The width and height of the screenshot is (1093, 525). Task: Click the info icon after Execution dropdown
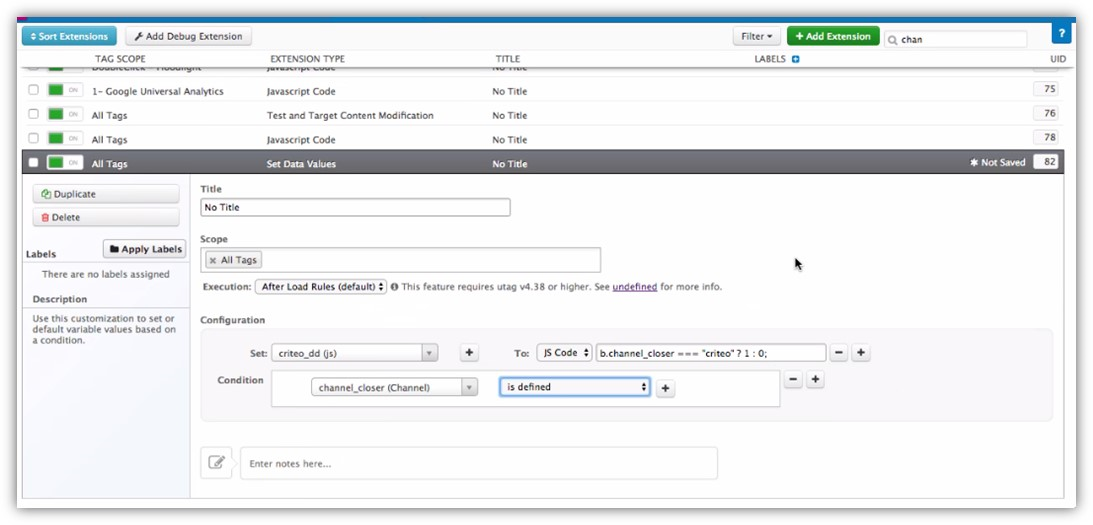pos(395,287)
